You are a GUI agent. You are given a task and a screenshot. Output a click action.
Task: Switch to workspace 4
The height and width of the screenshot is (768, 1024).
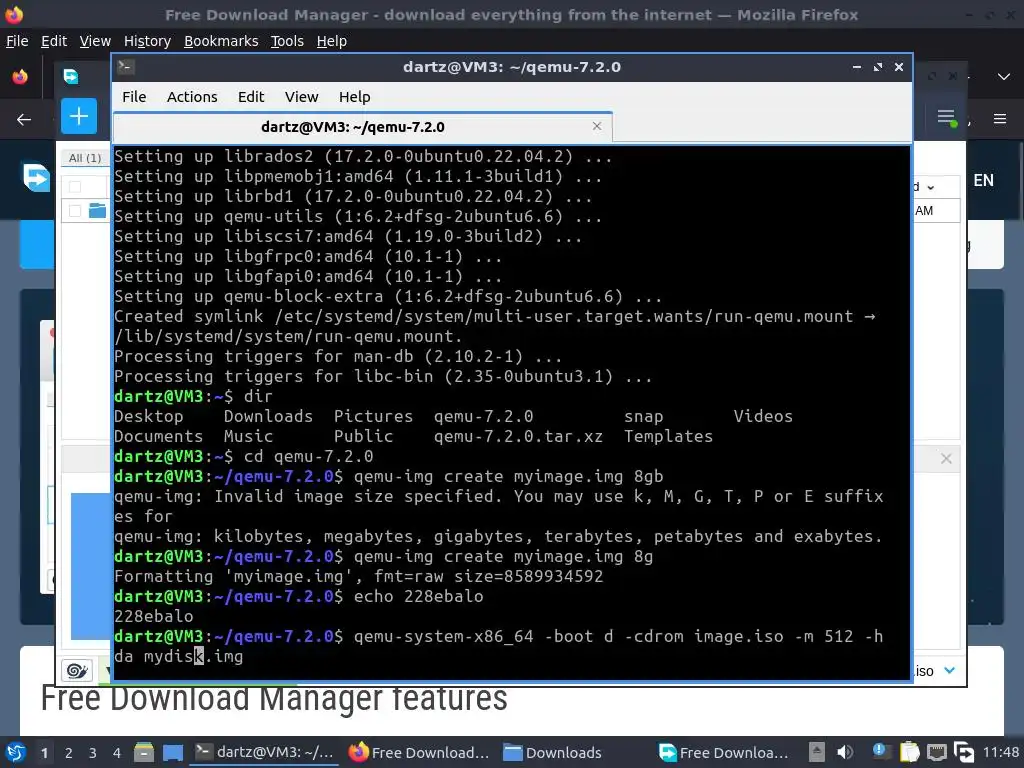117,753
